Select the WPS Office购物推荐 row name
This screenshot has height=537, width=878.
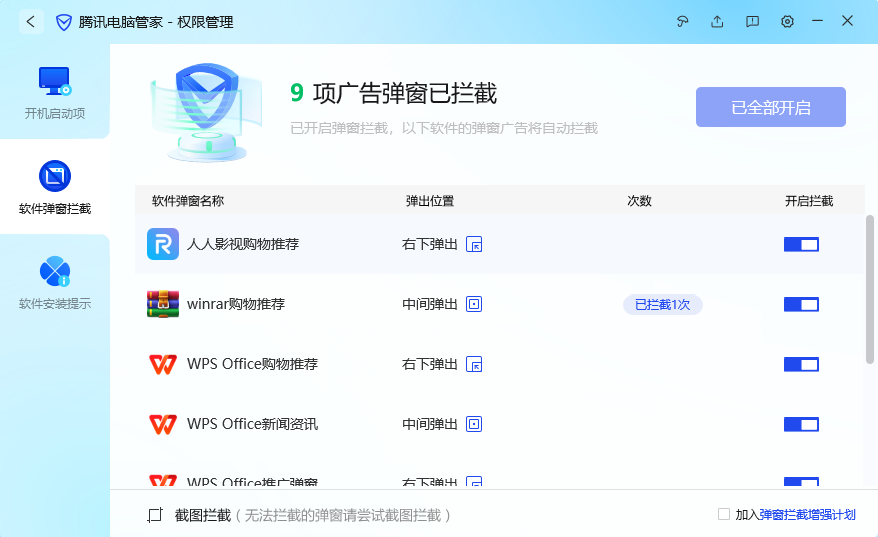(x=253, y=364)
